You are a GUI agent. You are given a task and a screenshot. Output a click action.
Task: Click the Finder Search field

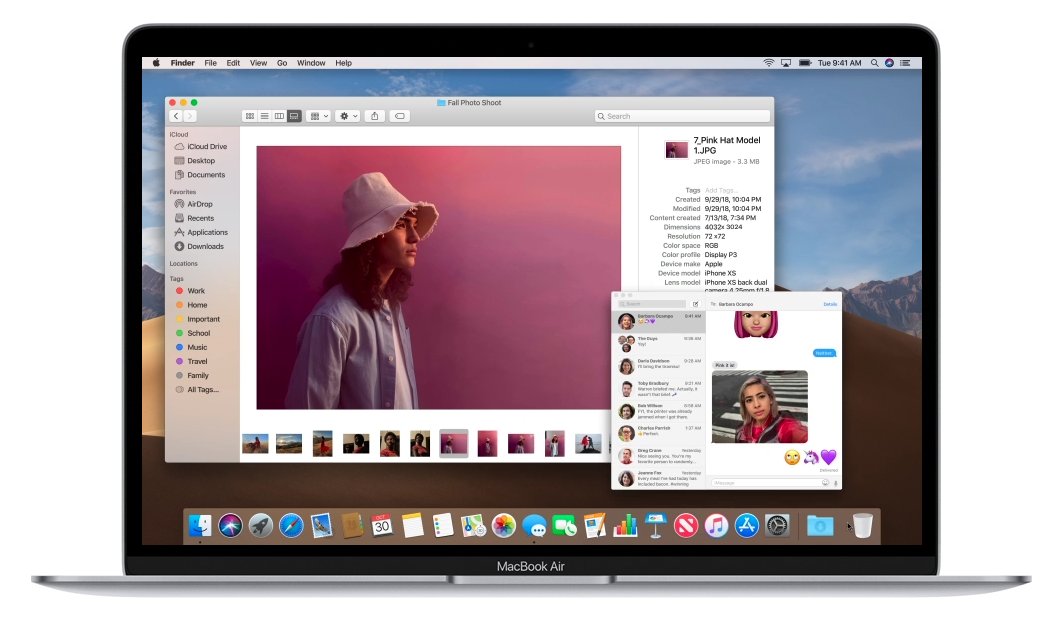682,116
